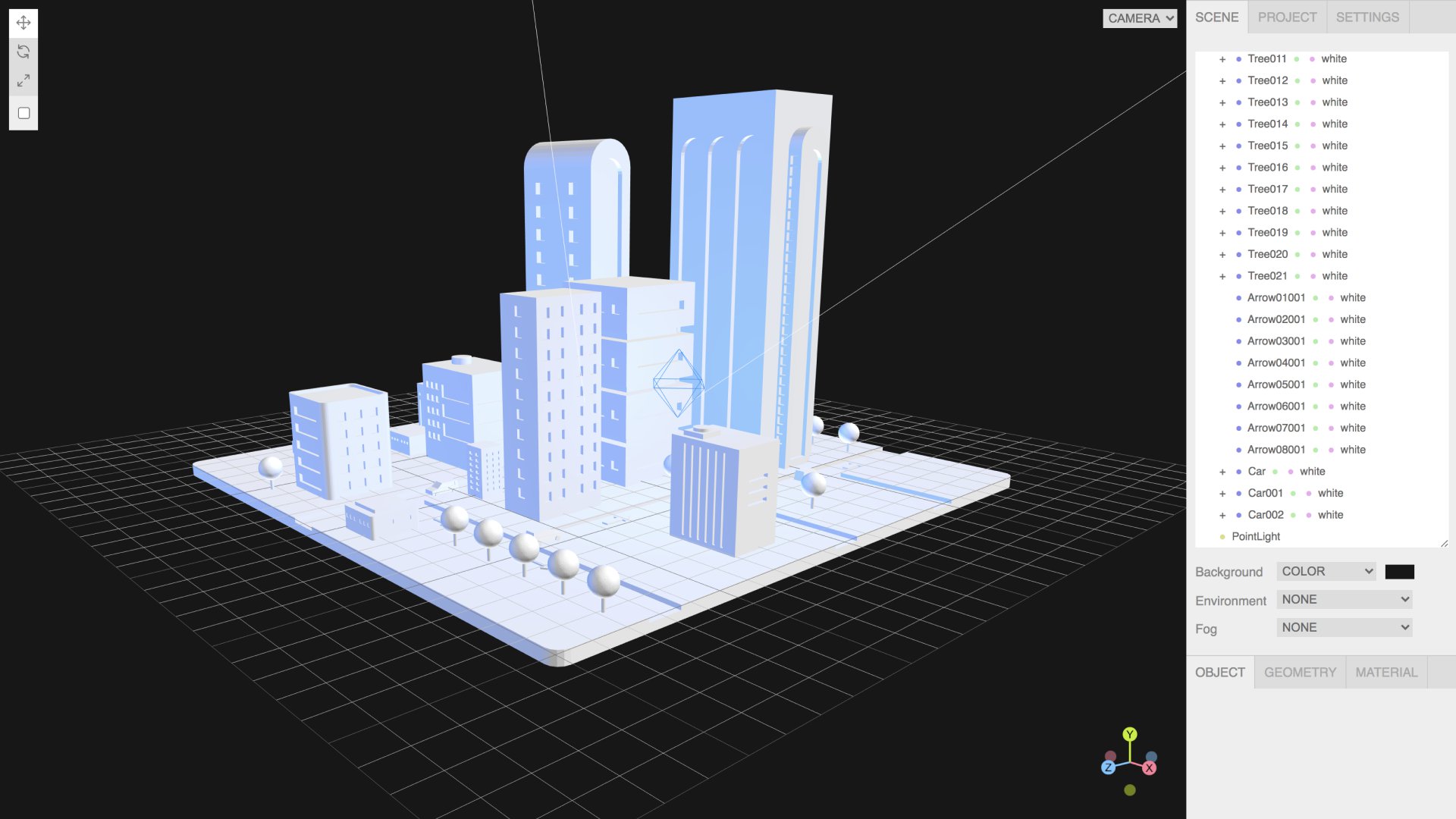Select the Rotate tool
1456x819 pixels.
pos(24,52)
